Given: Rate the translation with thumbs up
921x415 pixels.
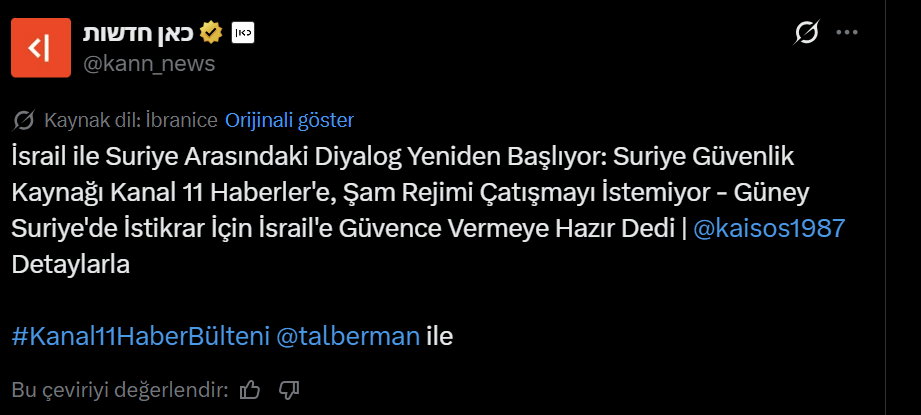Looking at the screenshot, I should coord(251,389).
